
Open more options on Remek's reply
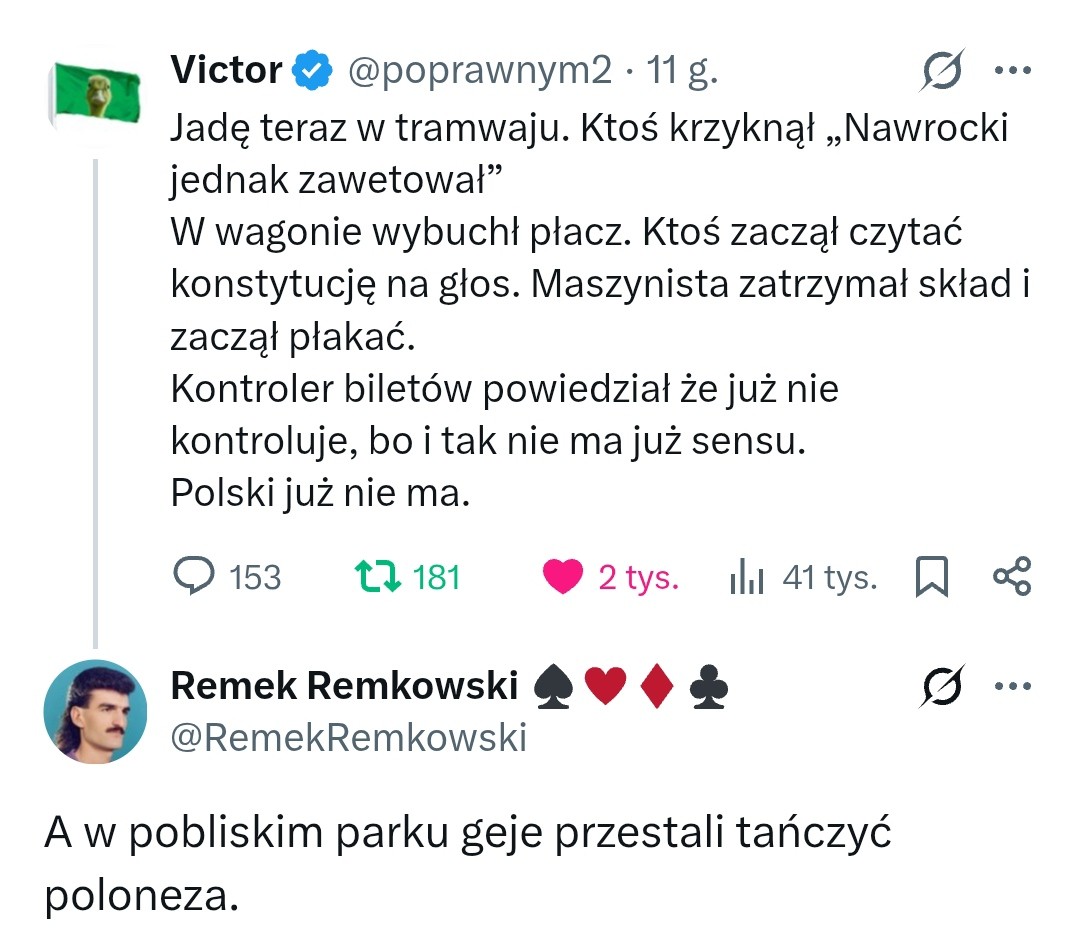1014,686
